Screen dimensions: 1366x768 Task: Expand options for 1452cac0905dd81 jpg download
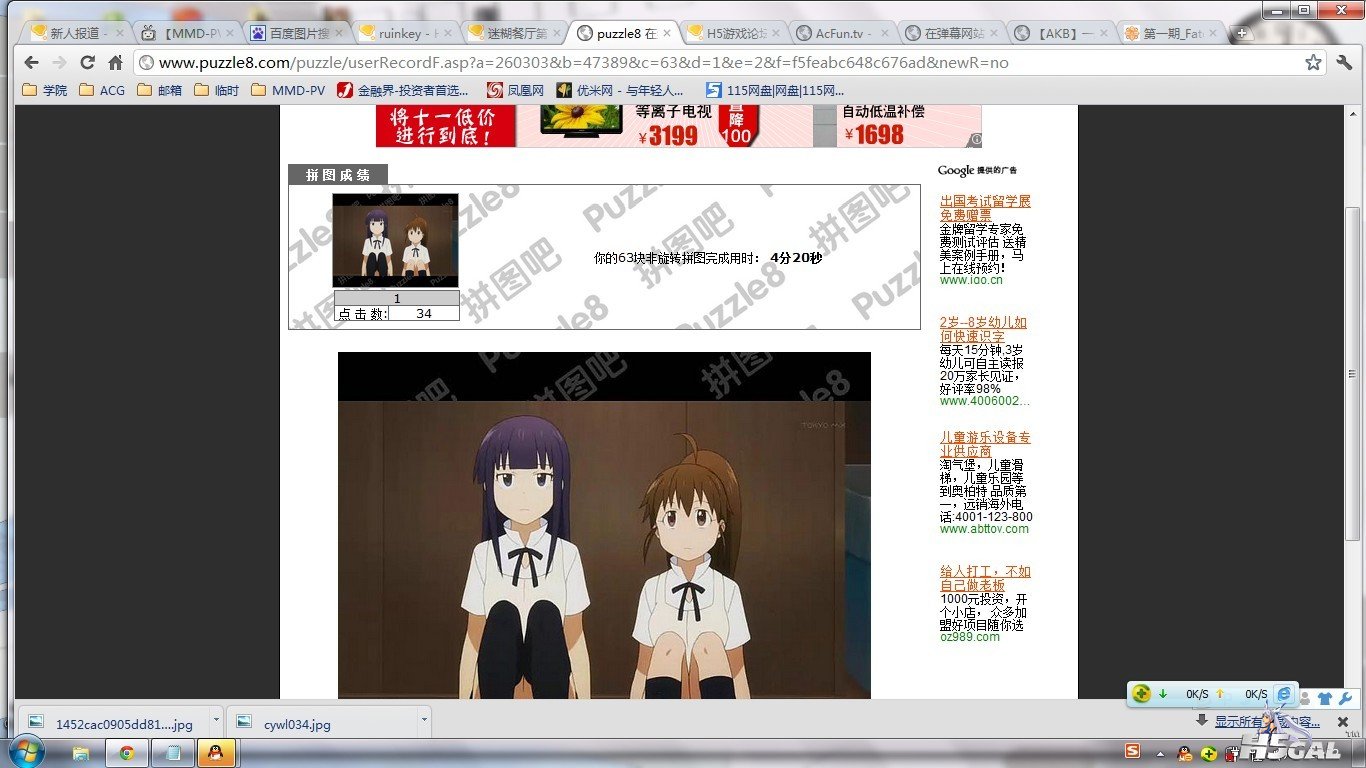pos(216,722)
